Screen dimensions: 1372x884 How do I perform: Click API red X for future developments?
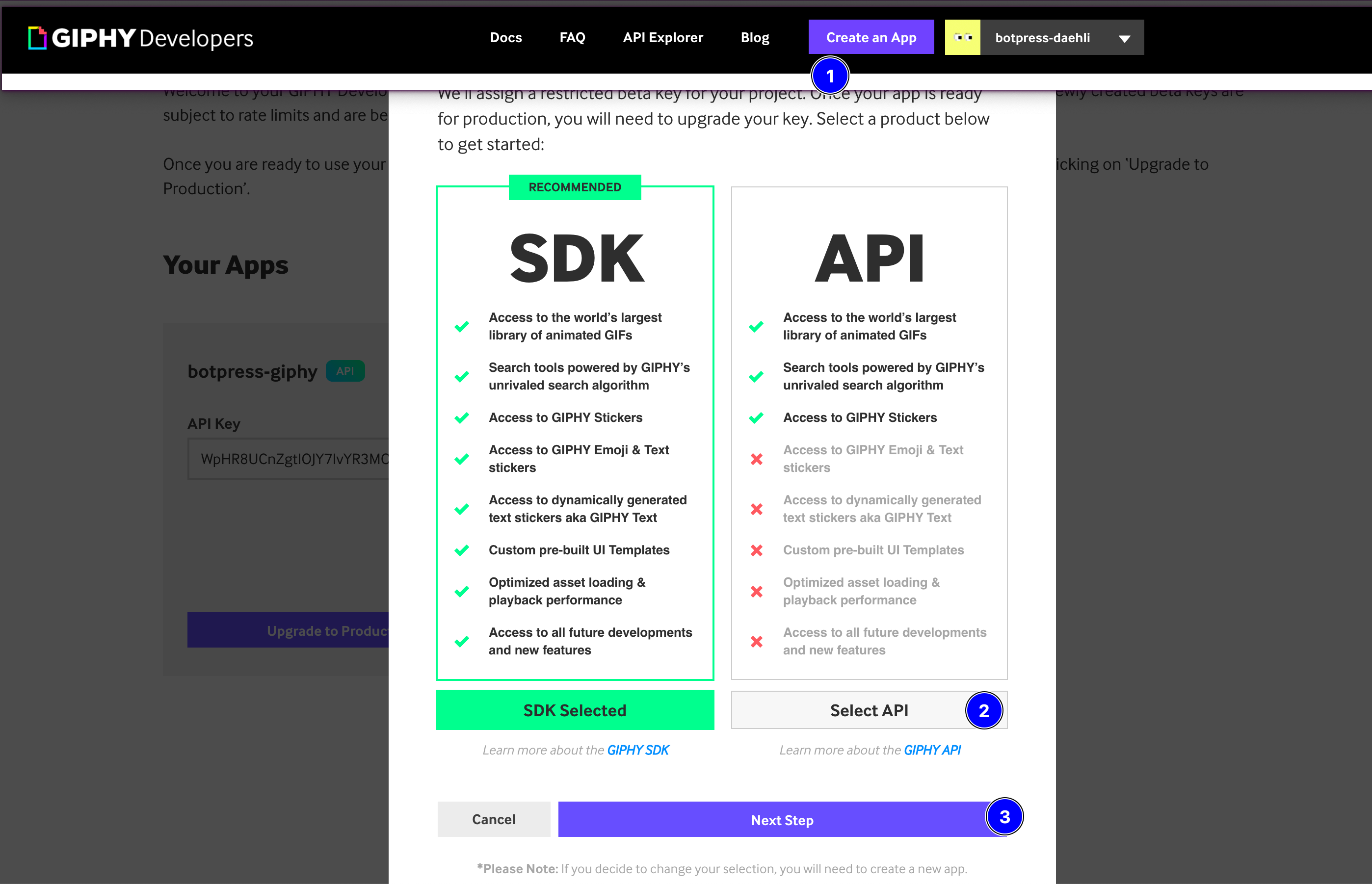(x=757, y=642)
